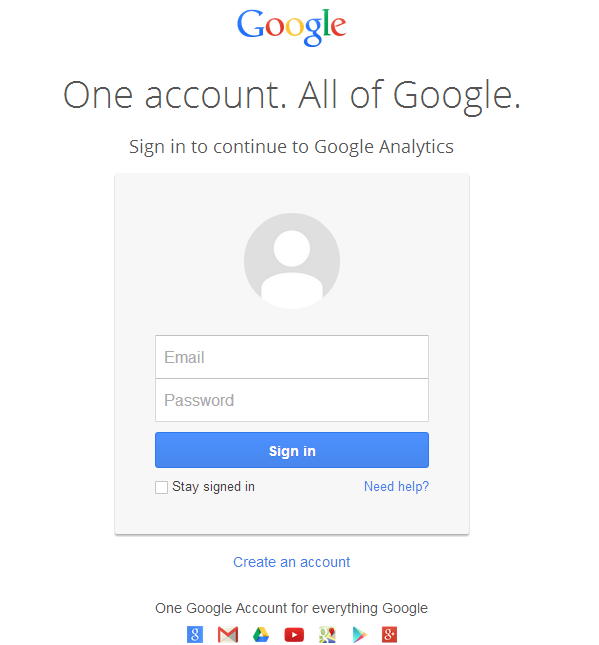Click the gray profile avatar placeholder
The image size is (599, 645).
click(292, 261)
